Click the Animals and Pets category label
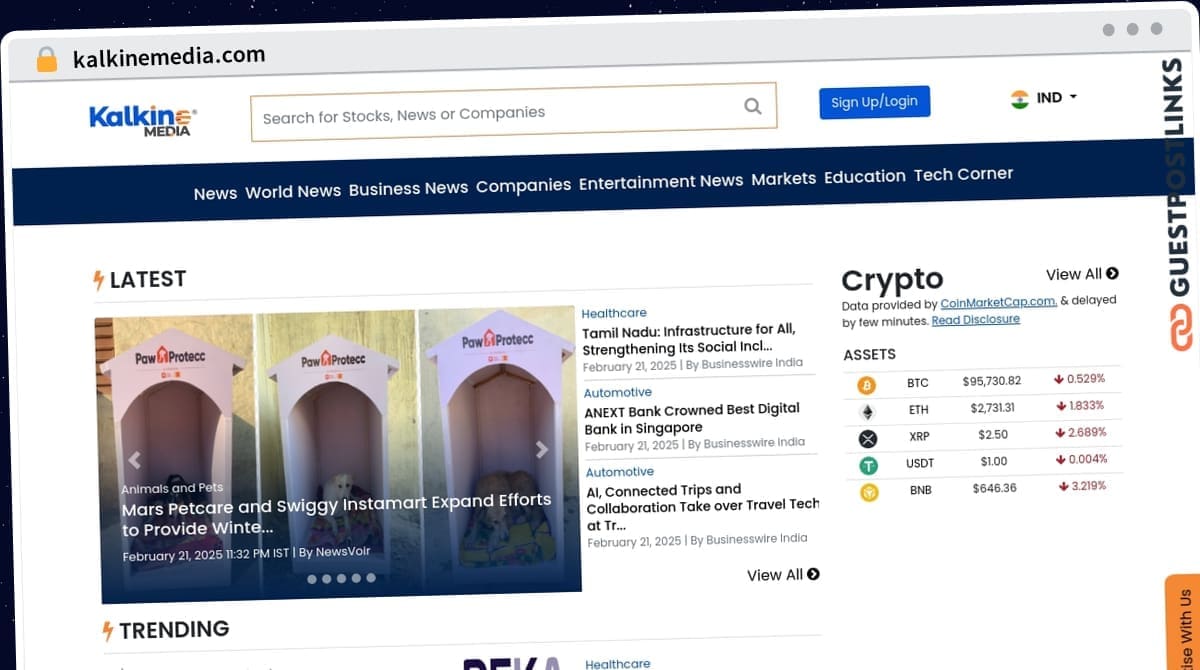The image size is (1200, 670). point(172,488)
